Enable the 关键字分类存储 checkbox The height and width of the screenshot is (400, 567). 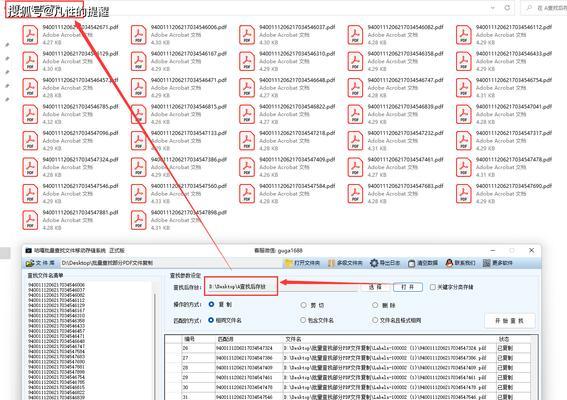(432, 287)
